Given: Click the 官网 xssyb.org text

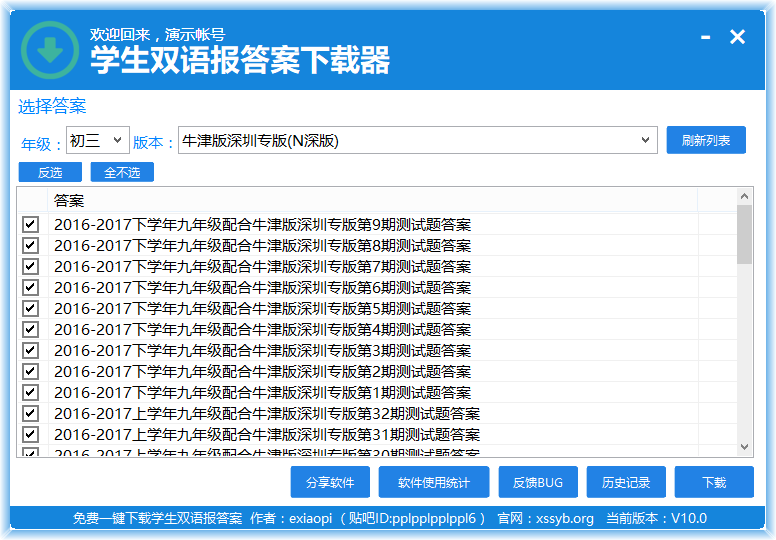Looking at the screenshot, I should (x=545, y=518).
